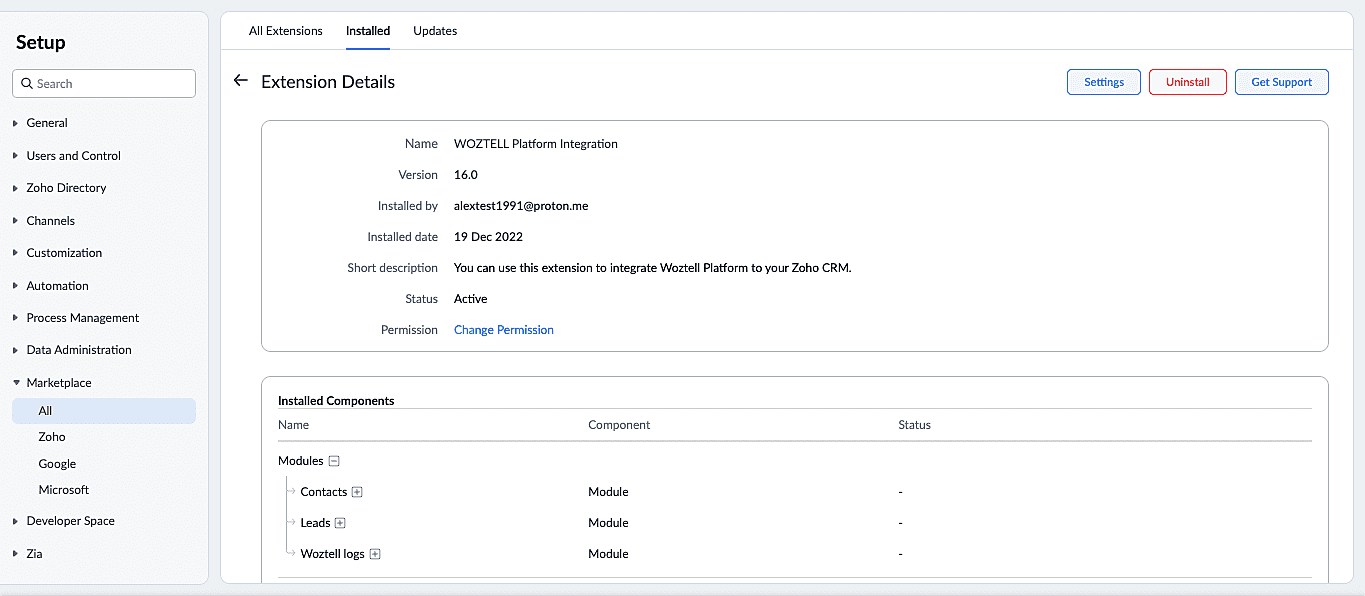The width and height of the screenshot is (1365, 596).
Task: Focus the Setup search field
Action: (104, 84)
